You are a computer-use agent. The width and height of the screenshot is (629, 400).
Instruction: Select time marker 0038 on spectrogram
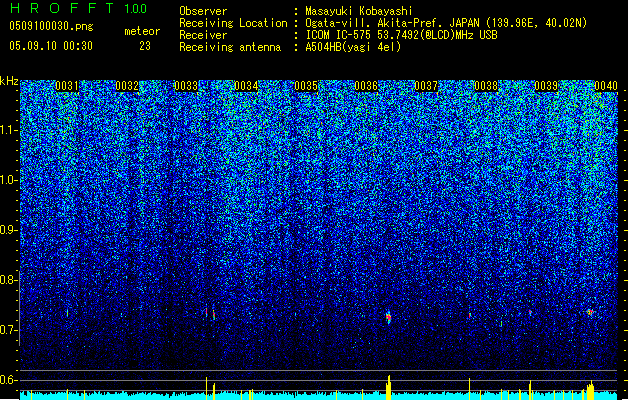pos(486,86)
